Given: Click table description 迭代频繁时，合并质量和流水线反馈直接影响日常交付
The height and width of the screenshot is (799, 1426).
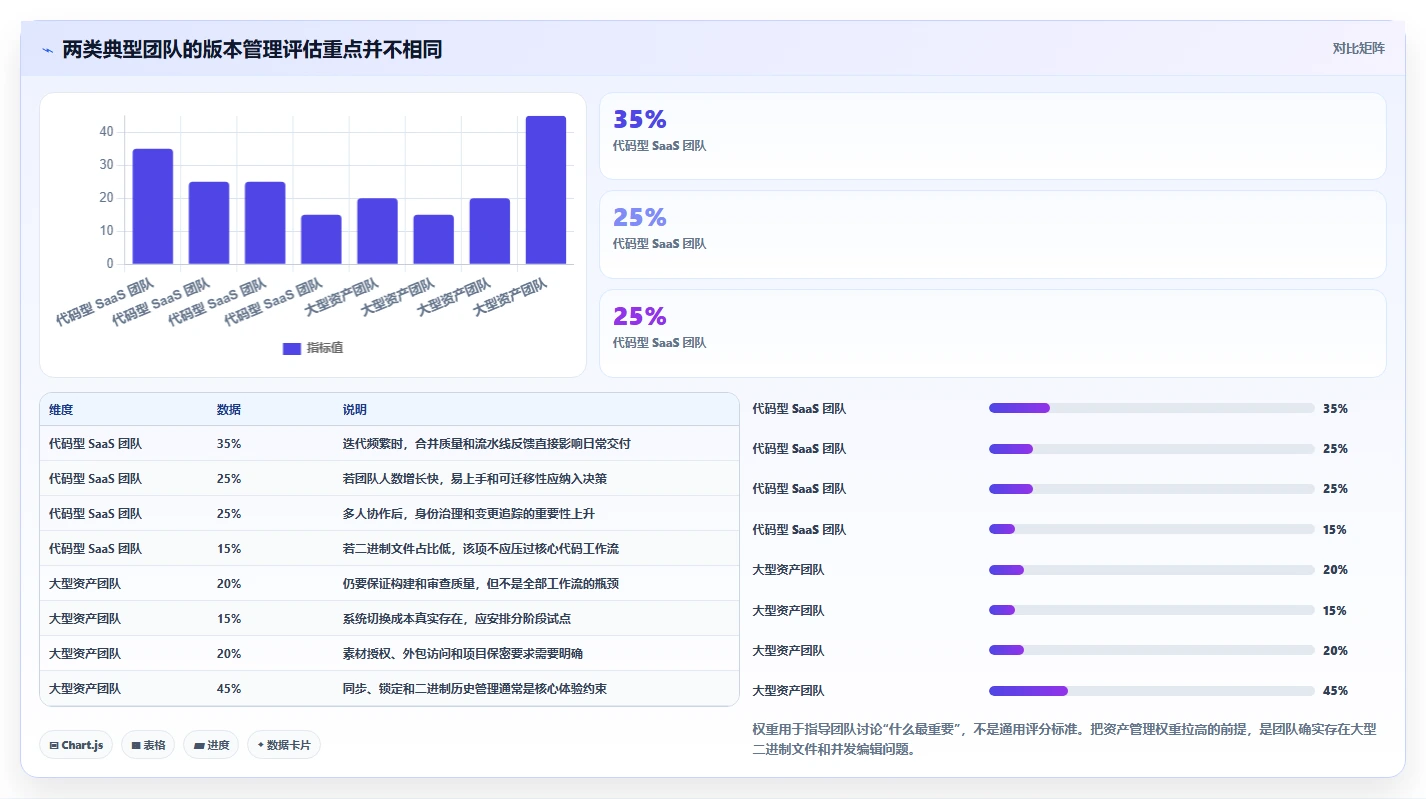Looking at the screenshot, I should coord(487,444).
